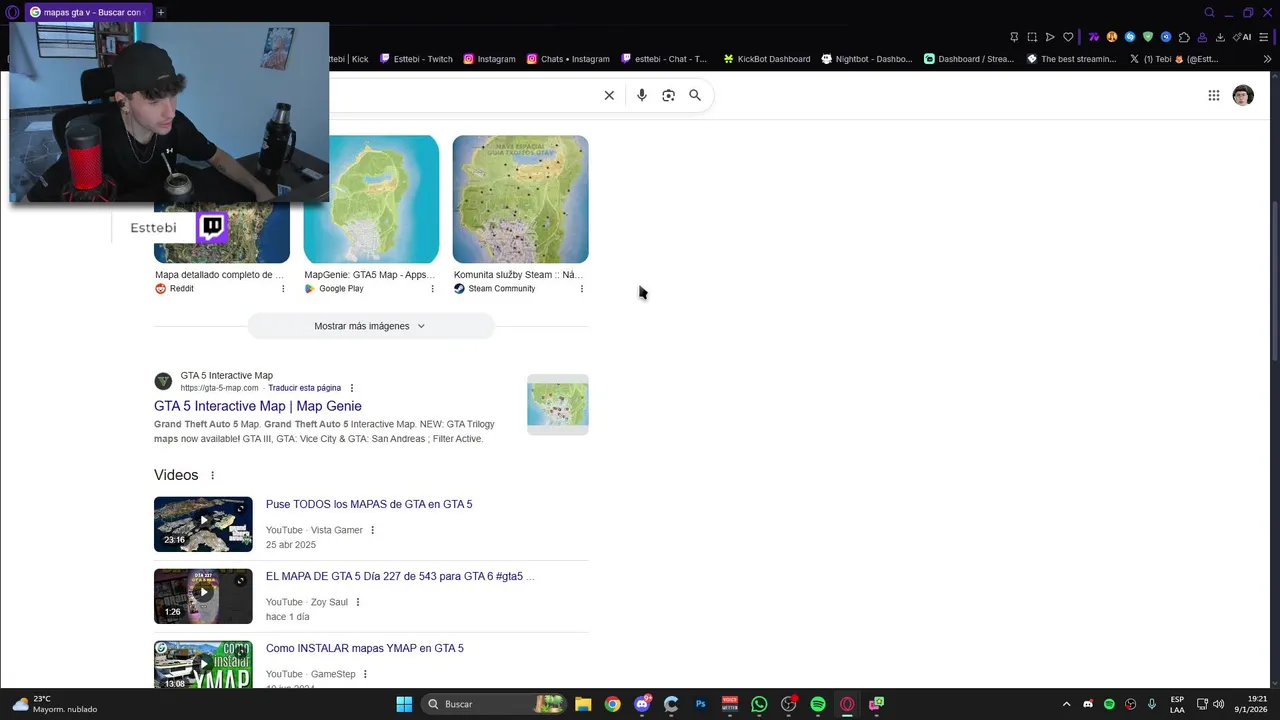Open MapGenie: GTA5 Map image result thumbnail
The width and height of the screenshot is (1280, 720).
pos(371,199)
